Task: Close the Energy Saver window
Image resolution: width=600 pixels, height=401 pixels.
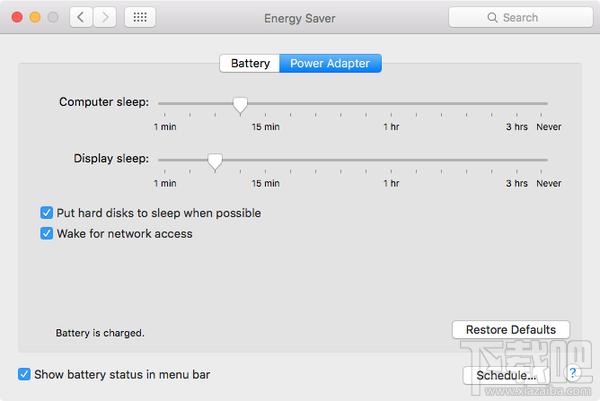Action: click(17, 17)
